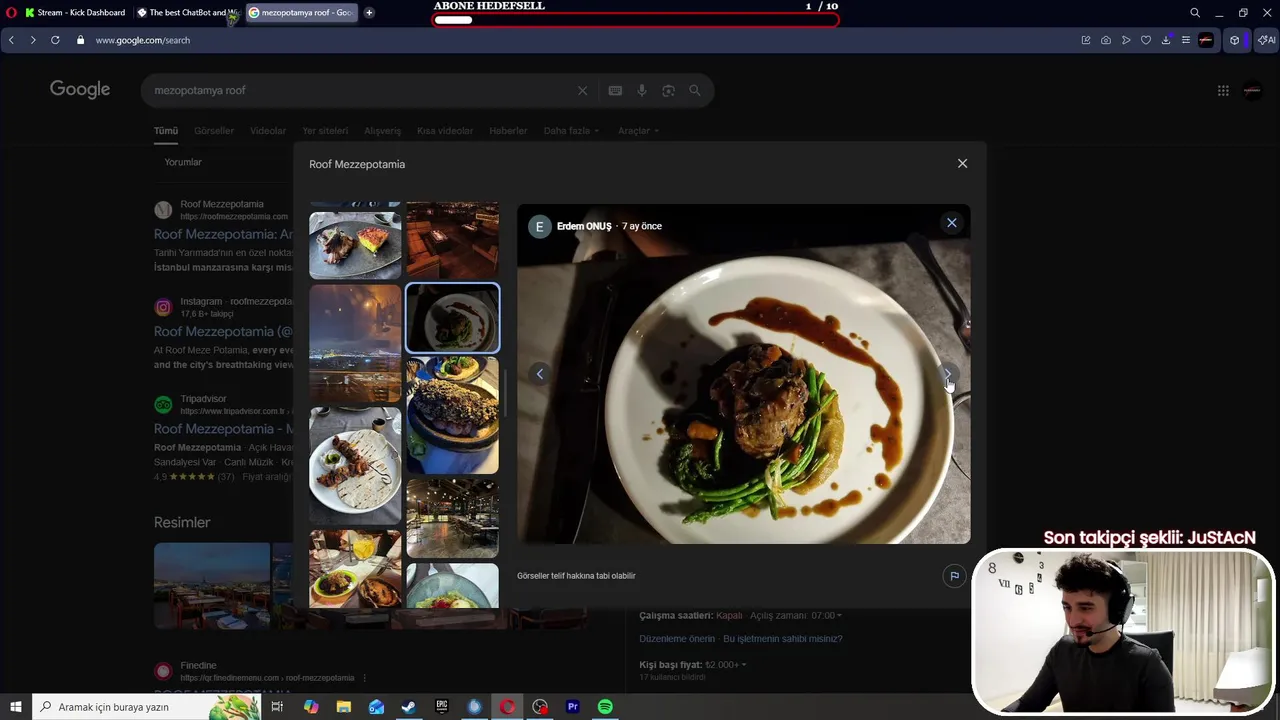Open Spotify from the taskbar
Screen dimensions: 1280x720
tap(605, 707)
